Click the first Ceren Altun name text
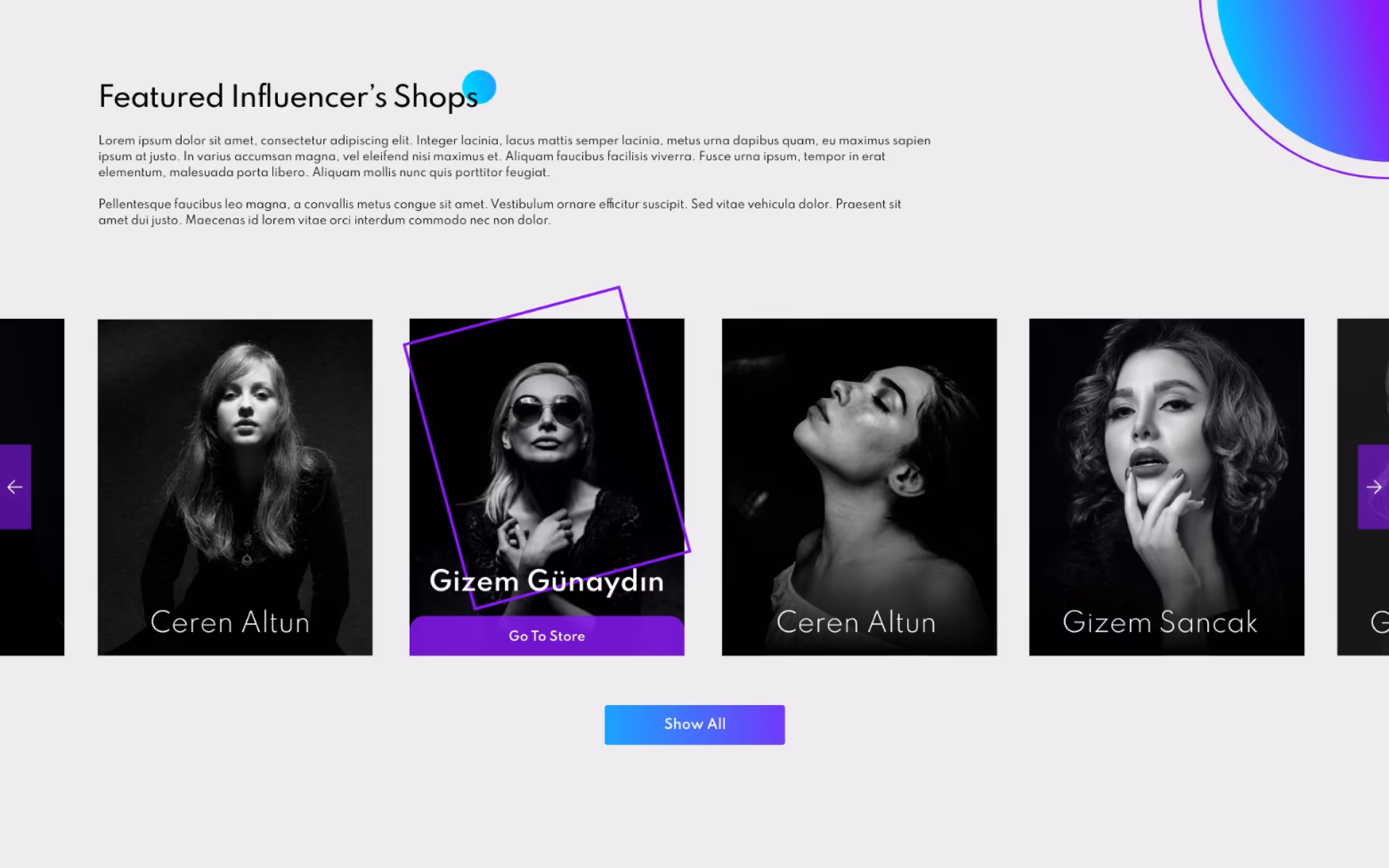The height and width of the screenshot is (868, 1389). [230, 622]
